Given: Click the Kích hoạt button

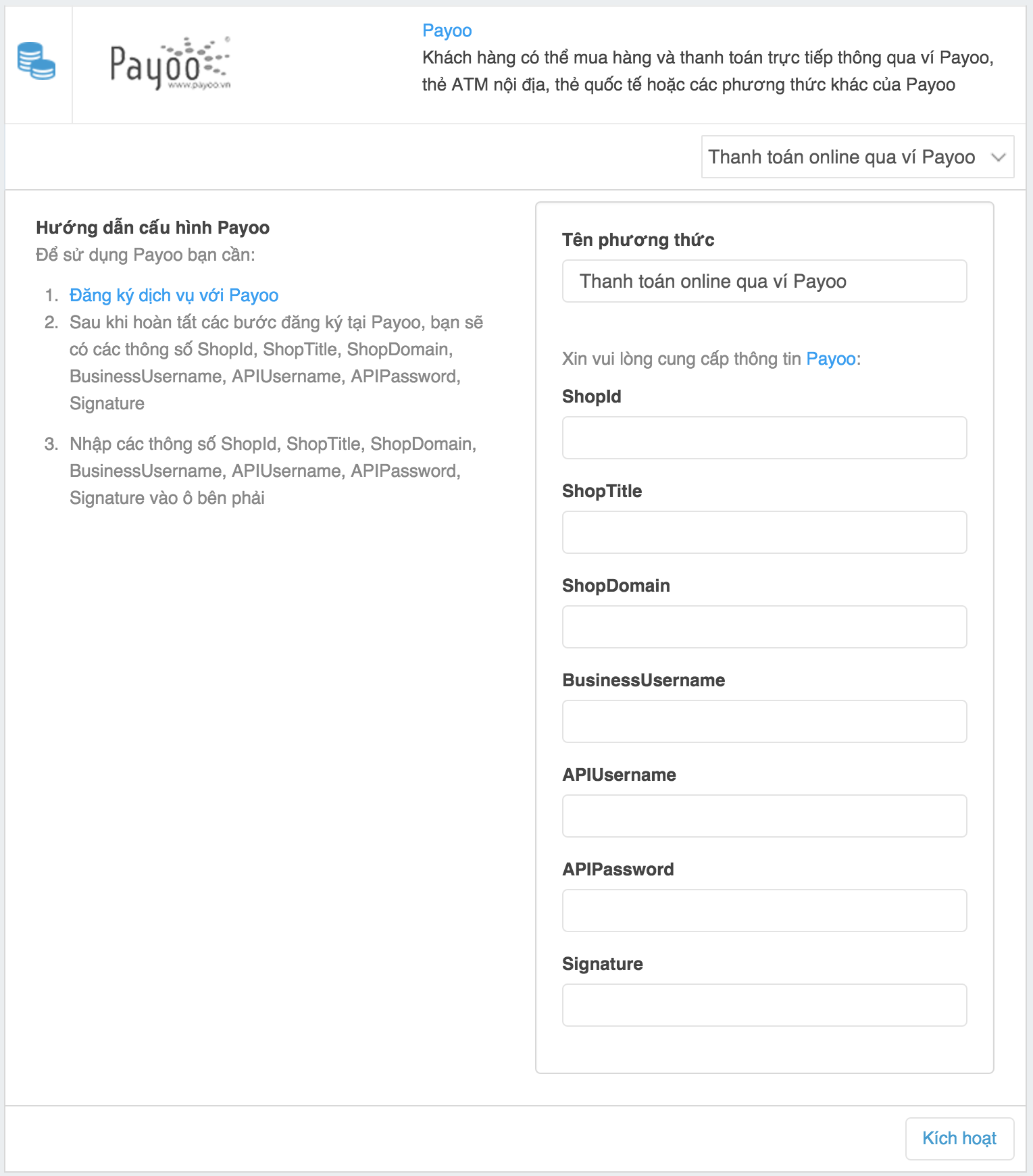Looking at the screenshot, I should point(959,1139).
